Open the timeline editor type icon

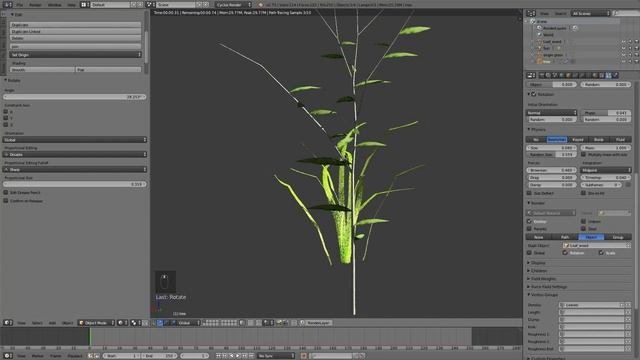[x=7, y=356]
